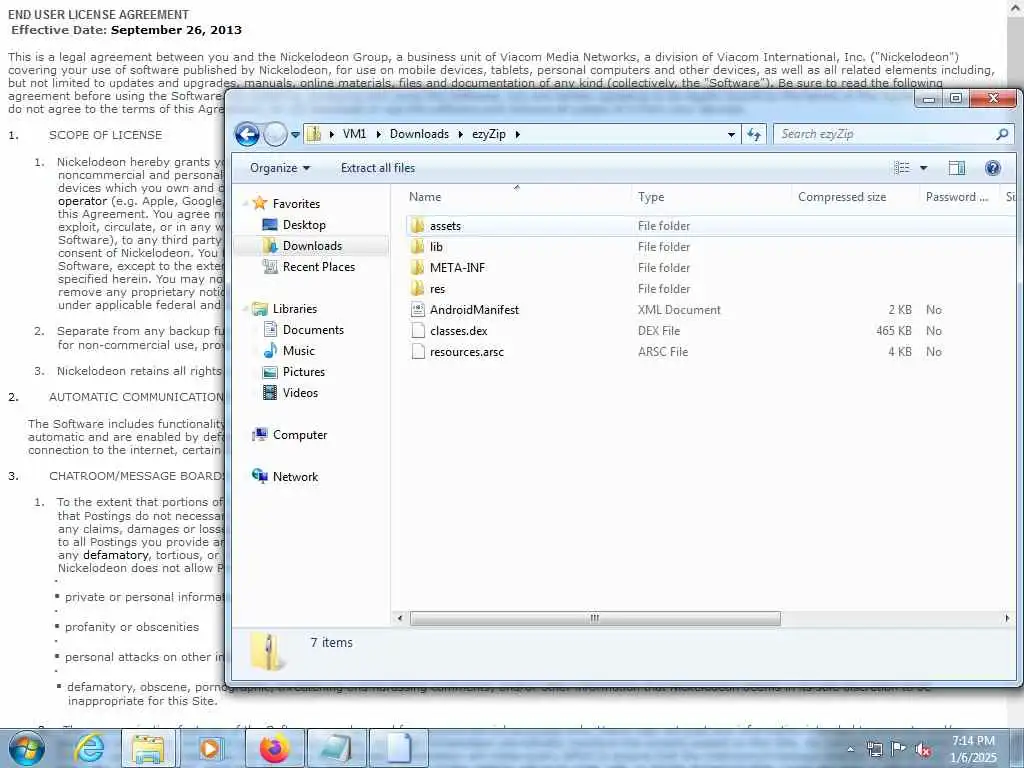Open Documents library
This screenshot has height=768, width=1024.
click(313, 330)
